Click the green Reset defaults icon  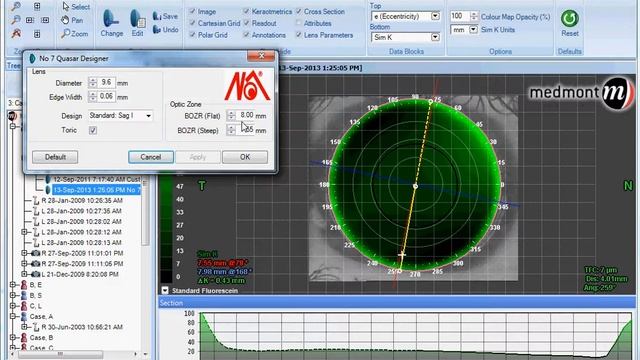pos(569,19)
